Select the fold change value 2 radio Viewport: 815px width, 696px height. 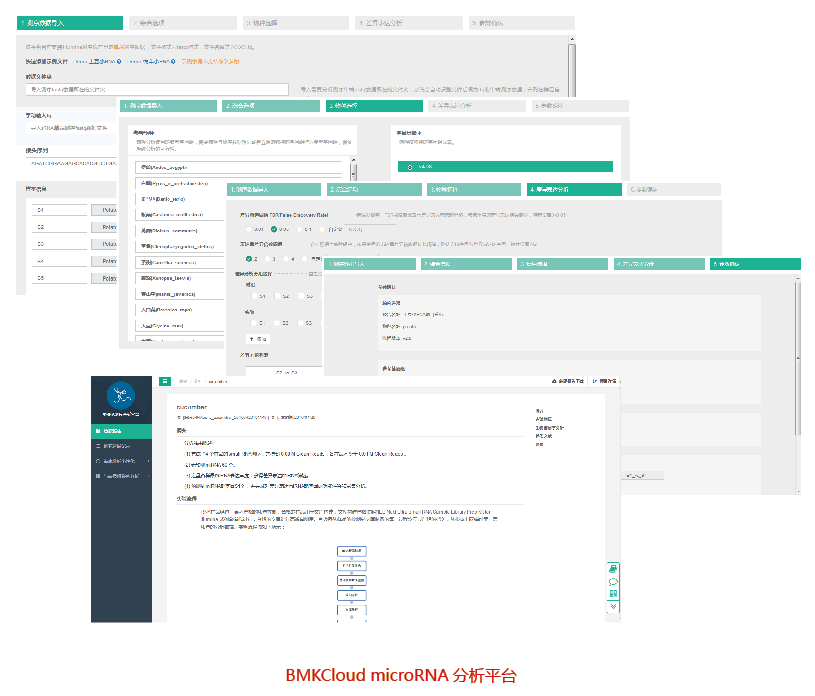tap(250, 258)
